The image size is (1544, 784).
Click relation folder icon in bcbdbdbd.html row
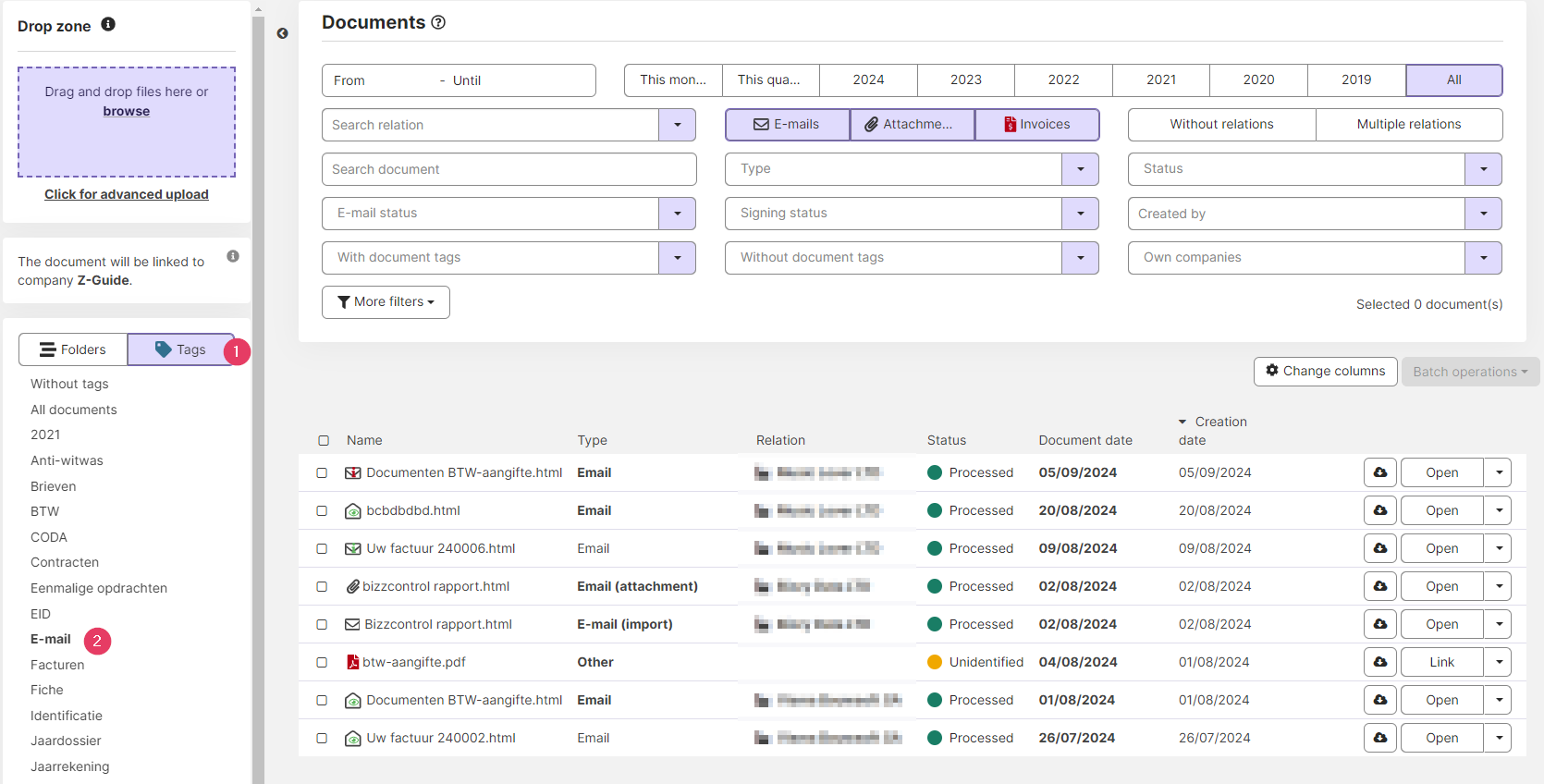tap(762, 510)
